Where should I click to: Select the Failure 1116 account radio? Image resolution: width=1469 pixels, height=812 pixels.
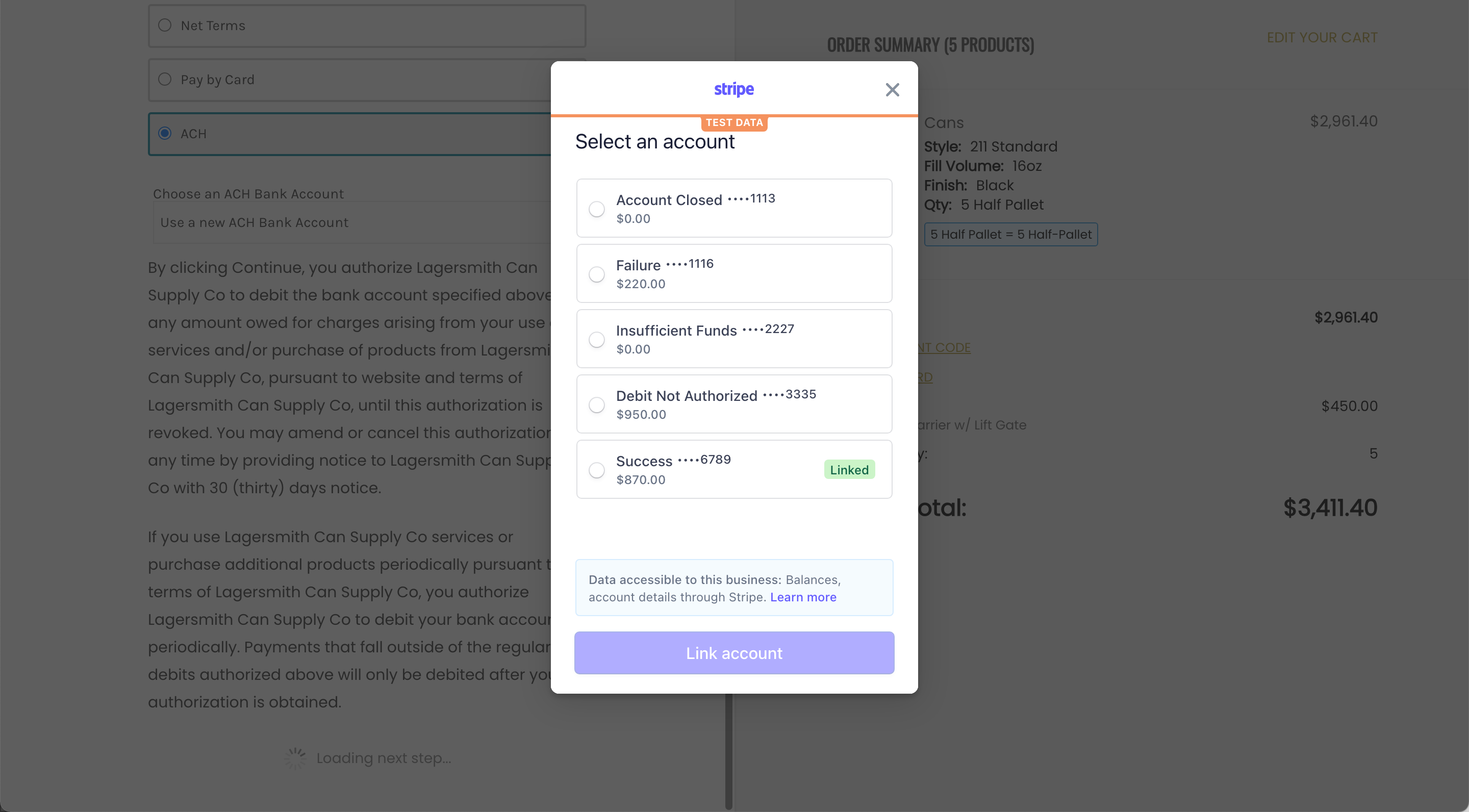click(x=596, y=274)
